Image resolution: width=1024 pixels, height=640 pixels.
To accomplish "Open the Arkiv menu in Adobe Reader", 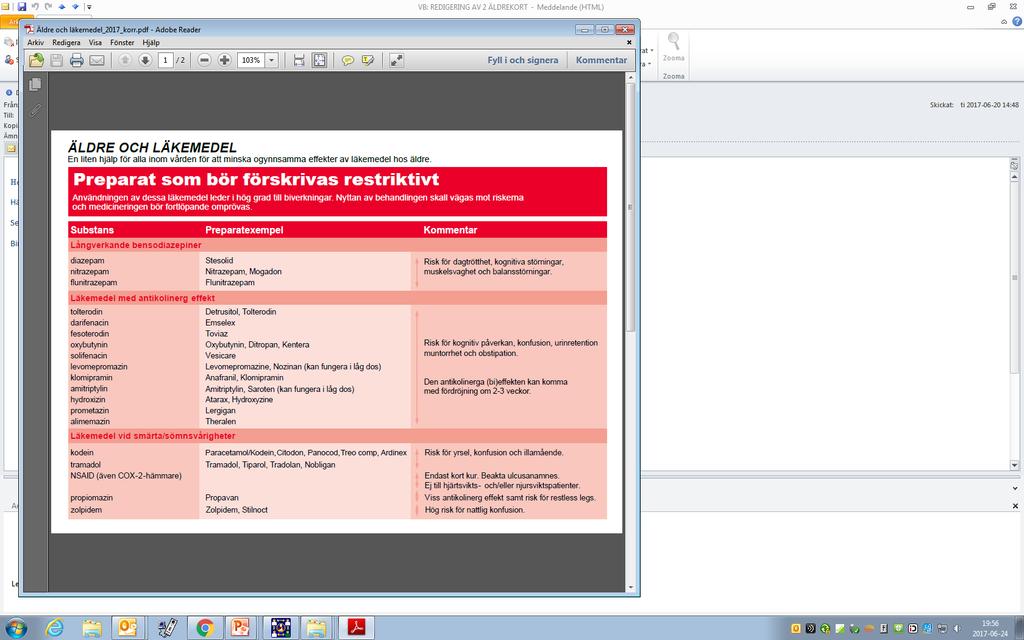I will click(36, 42).
